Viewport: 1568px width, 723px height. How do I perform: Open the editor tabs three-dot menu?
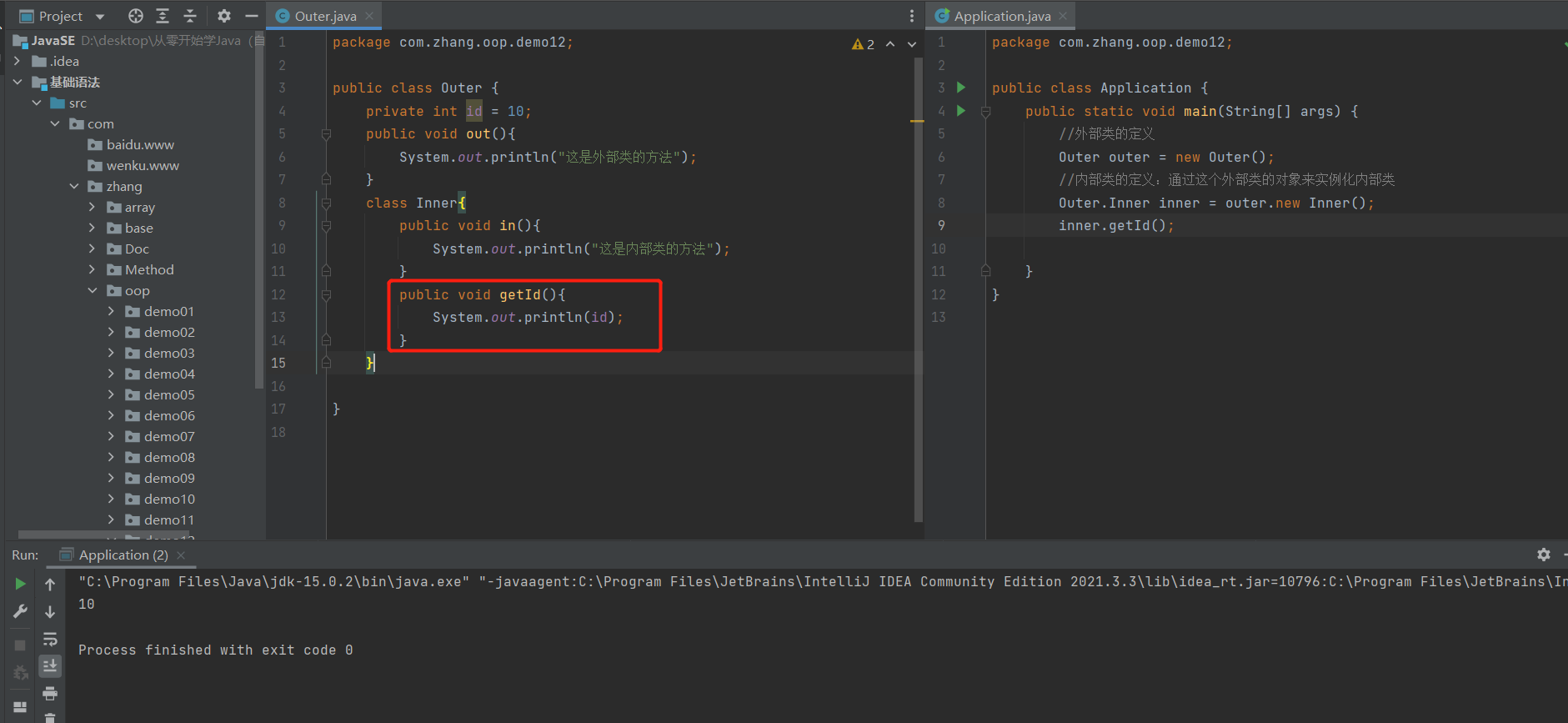pos(912,16)
